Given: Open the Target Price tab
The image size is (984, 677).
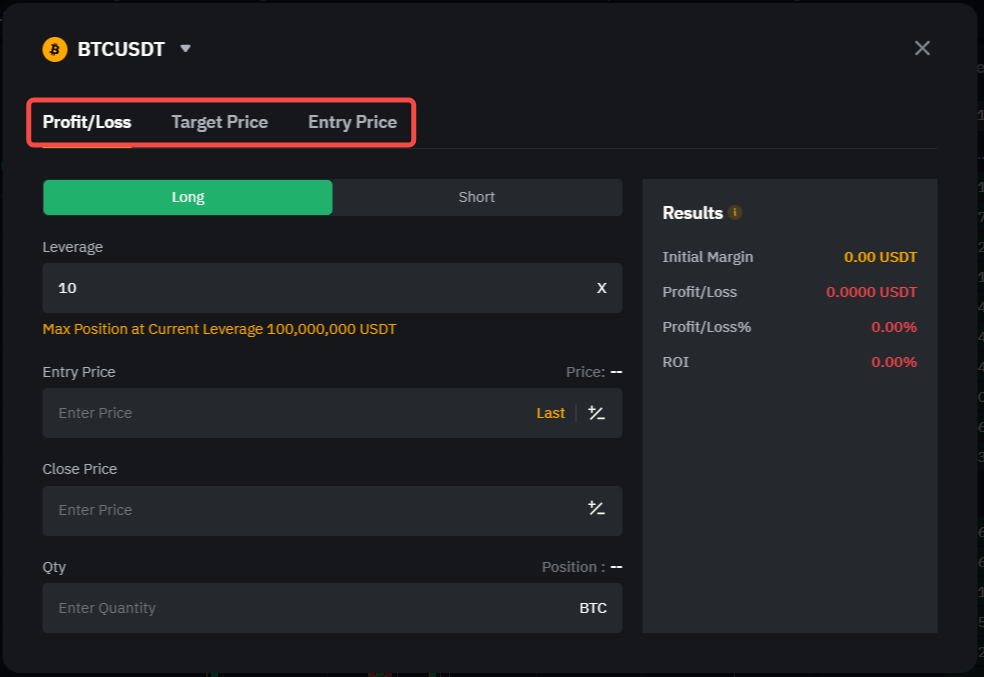Looking at the screenshot, I should point(219,122).
